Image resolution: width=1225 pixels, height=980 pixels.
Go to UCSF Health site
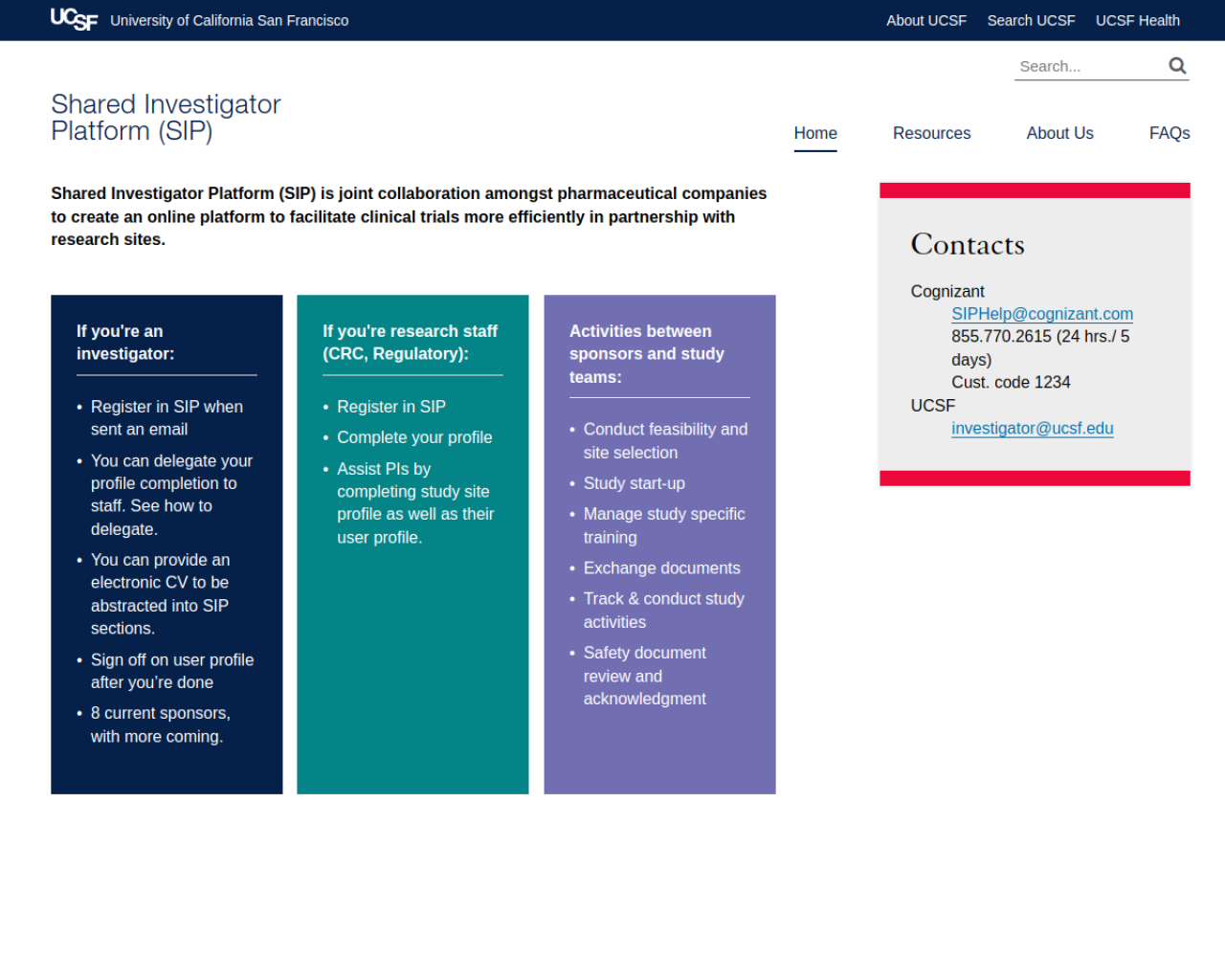1137,20
